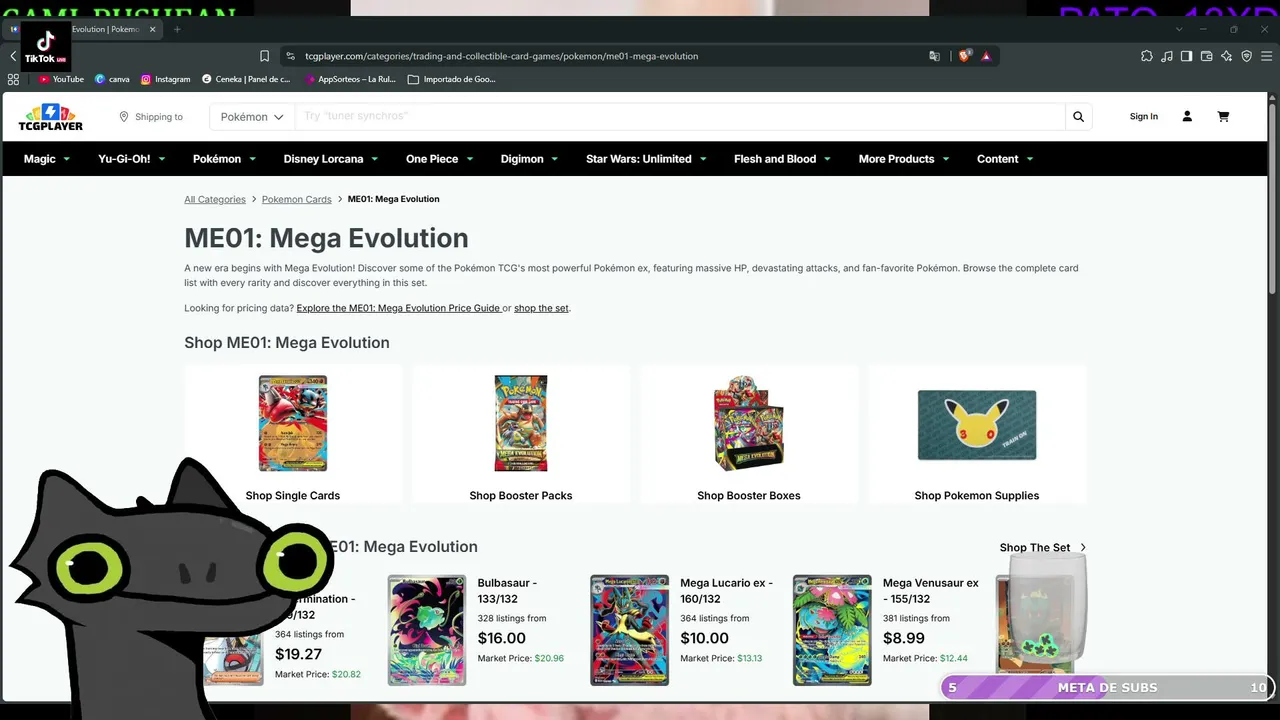Open the AppSorteos bookmark
Viewport: 1280px width, 720px height.
click(350, 79)
